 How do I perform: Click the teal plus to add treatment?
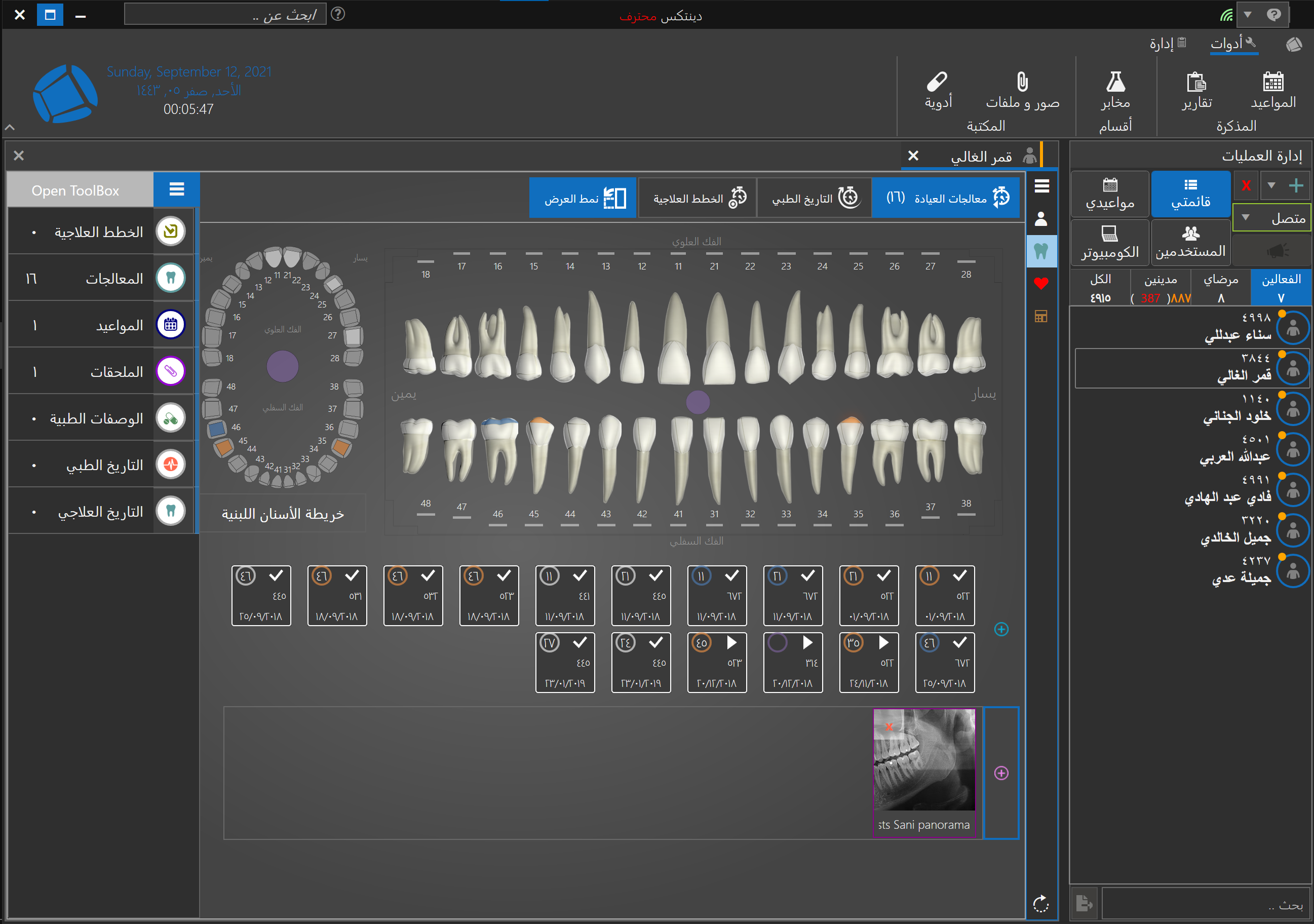[x=1001, y=629]
